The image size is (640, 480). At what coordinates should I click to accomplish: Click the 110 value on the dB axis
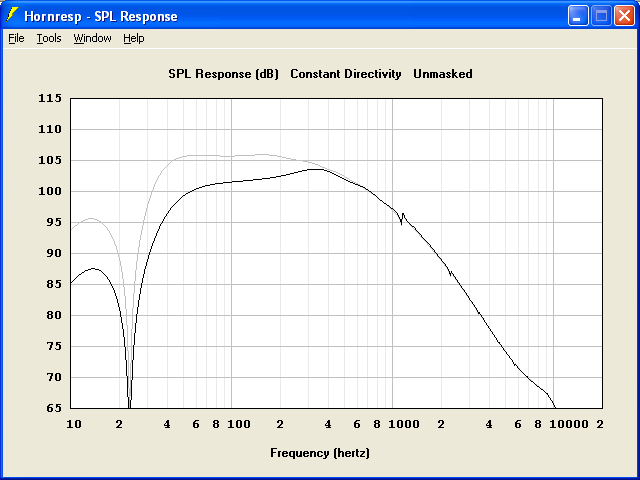coord(50,129)
